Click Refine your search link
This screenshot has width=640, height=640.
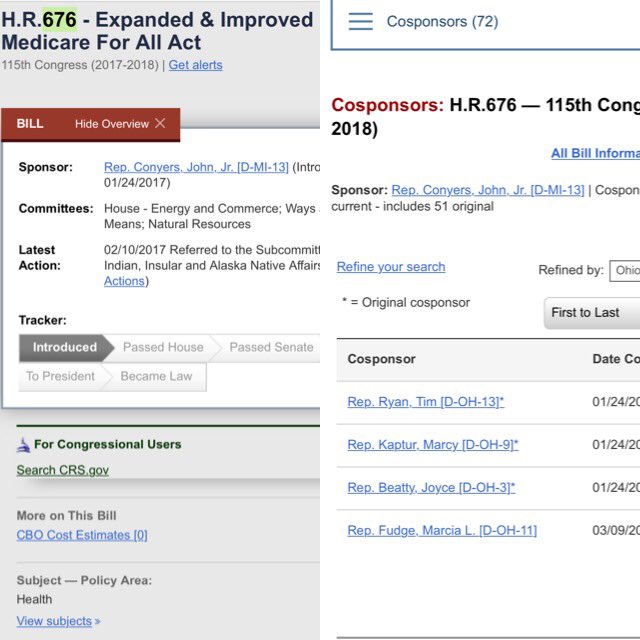[x=391, y=267]
